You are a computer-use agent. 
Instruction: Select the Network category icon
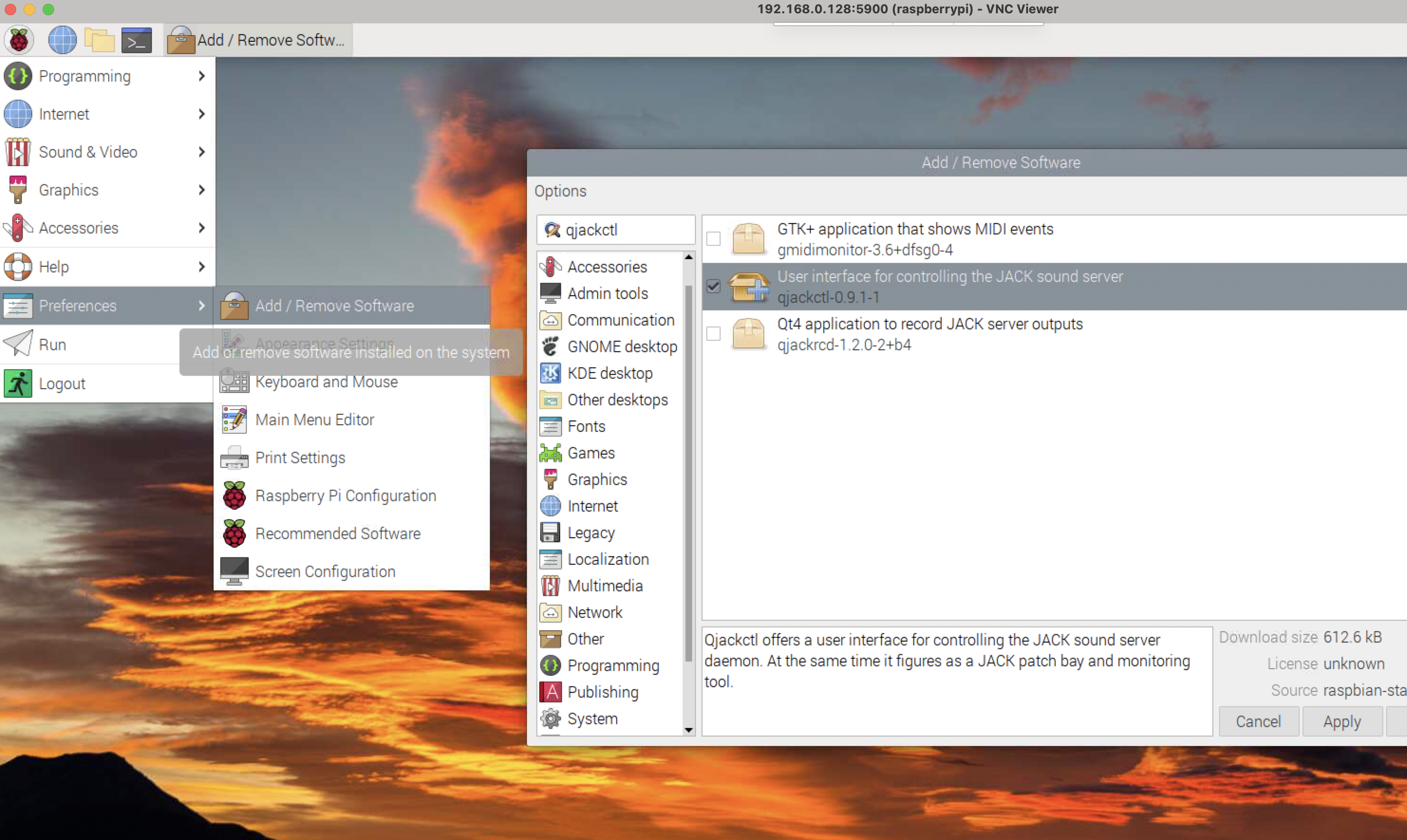coord(550,613)
